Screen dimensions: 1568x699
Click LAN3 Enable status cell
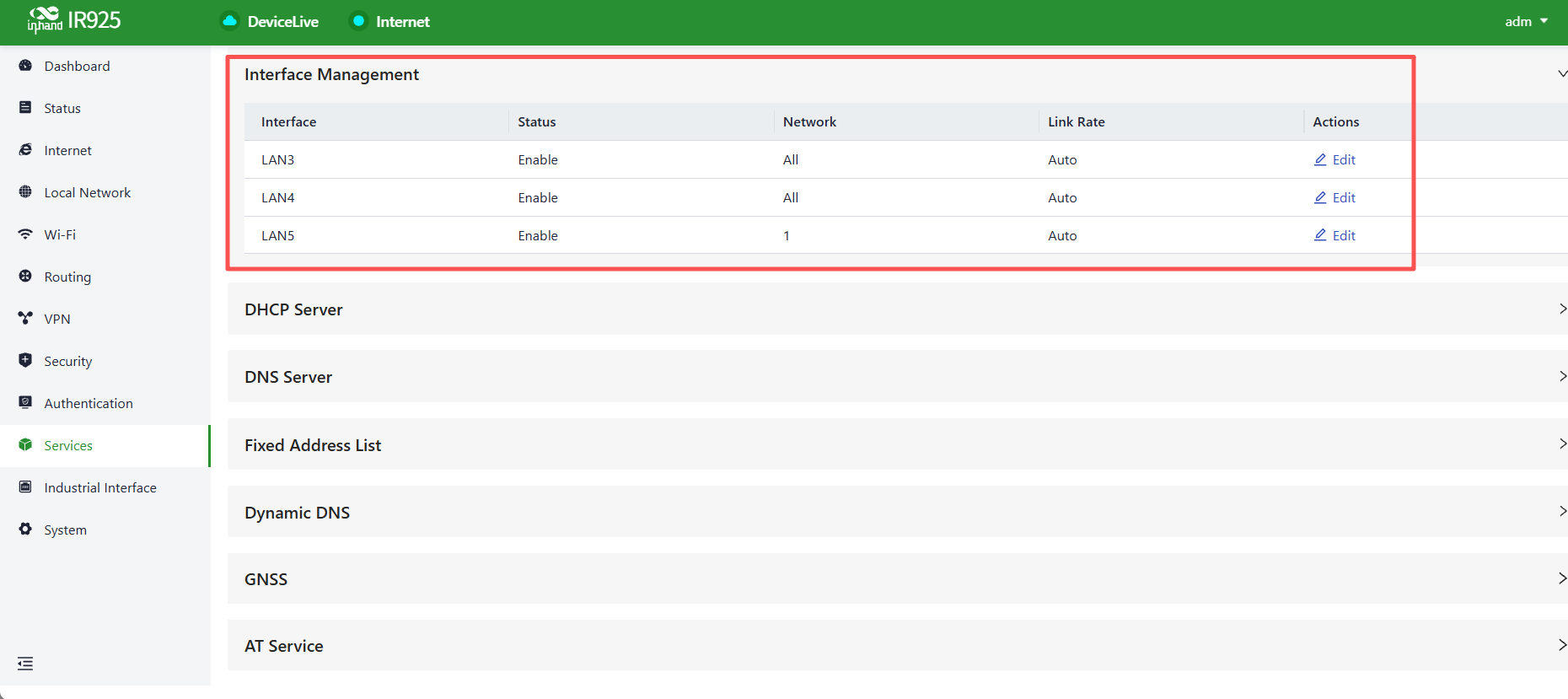[x=538, y=159]
